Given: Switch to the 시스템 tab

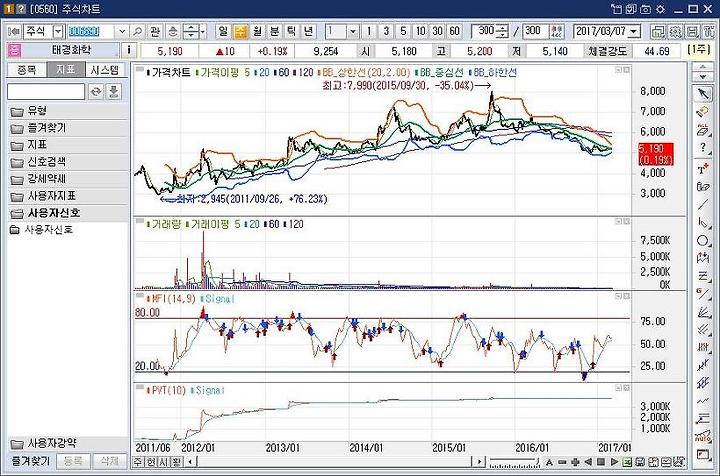Looking at the screenshot, I should pyautogui.click(x=105, y=70).
